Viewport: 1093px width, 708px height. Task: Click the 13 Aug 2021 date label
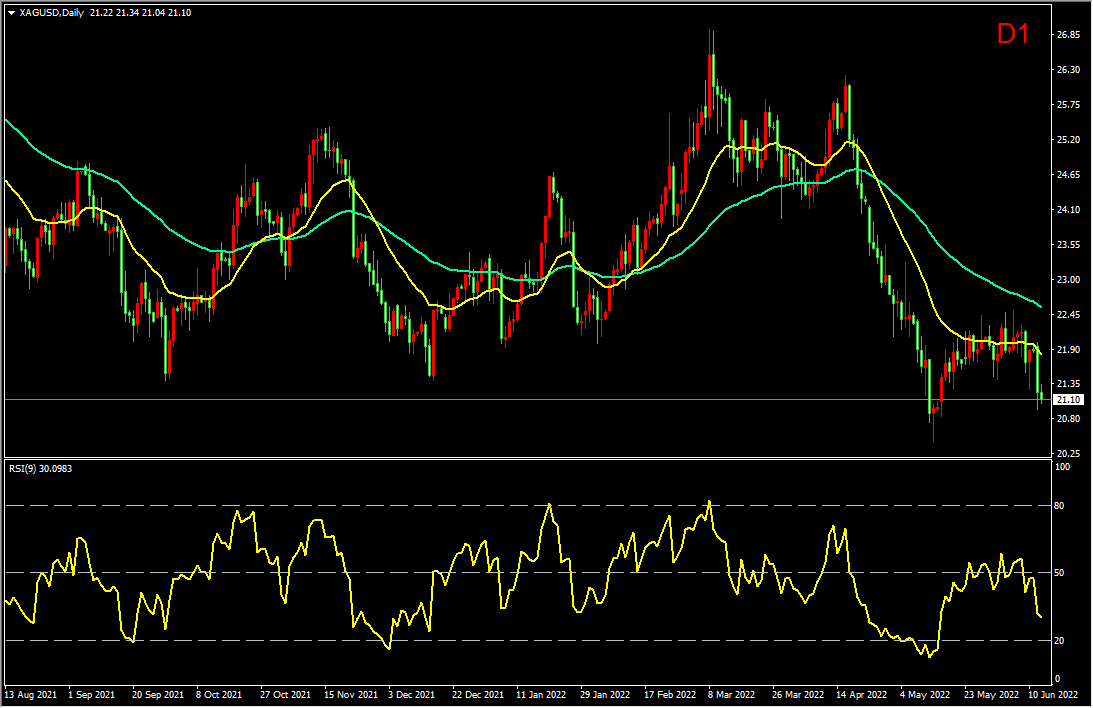pos(31,695)
